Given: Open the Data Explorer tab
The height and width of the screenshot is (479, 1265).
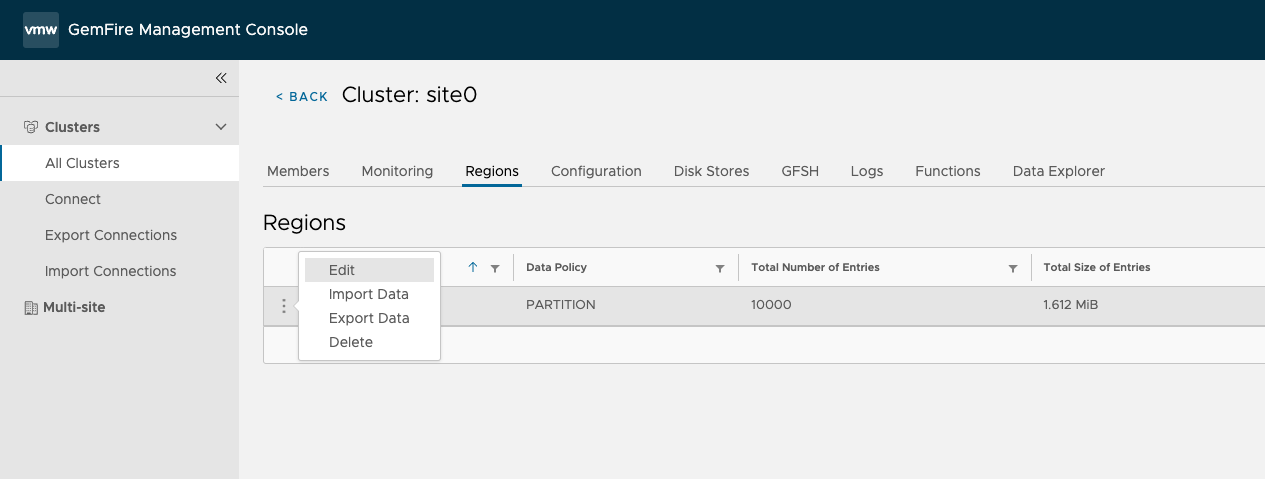Looking at the screenshot, I should pyautogui.click(x=1059, y=171).
